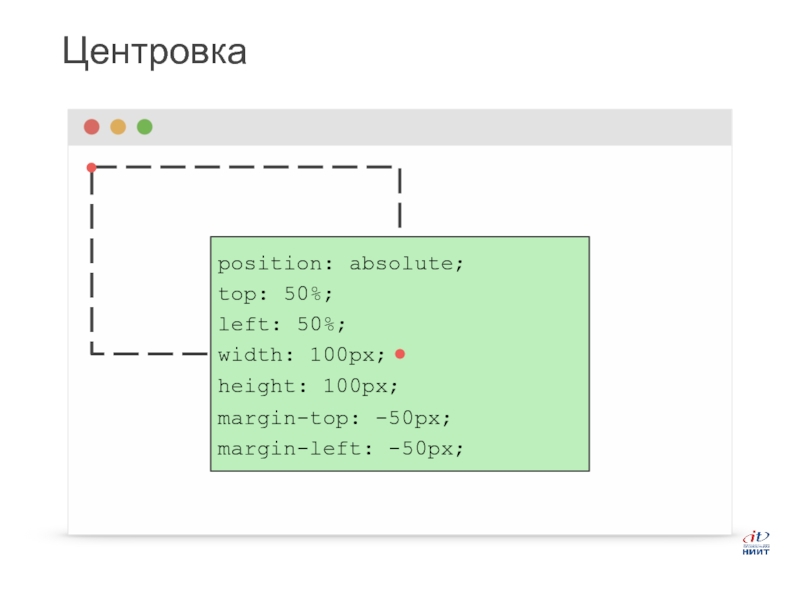
Task: Select the "top: 50%;" code line
Action: pyautogui.click(x=275, y=294)
